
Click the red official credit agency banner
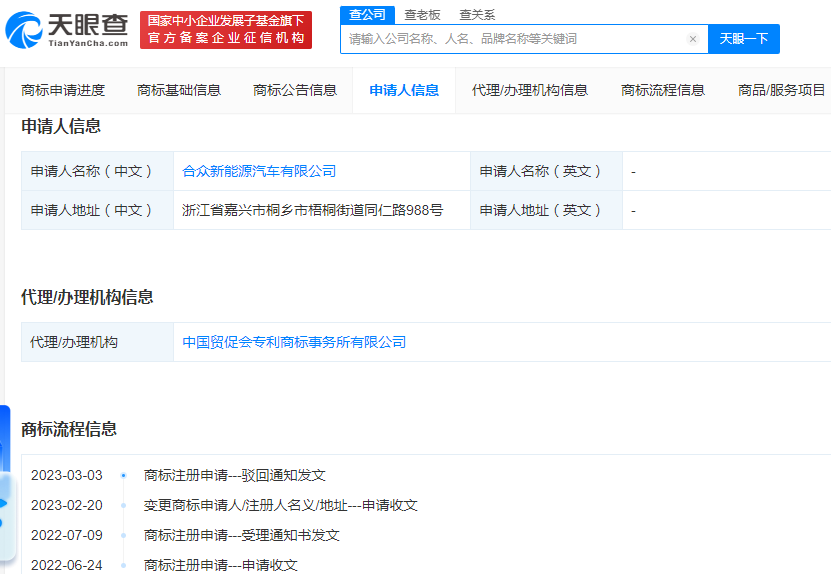(x=225, y=30)
